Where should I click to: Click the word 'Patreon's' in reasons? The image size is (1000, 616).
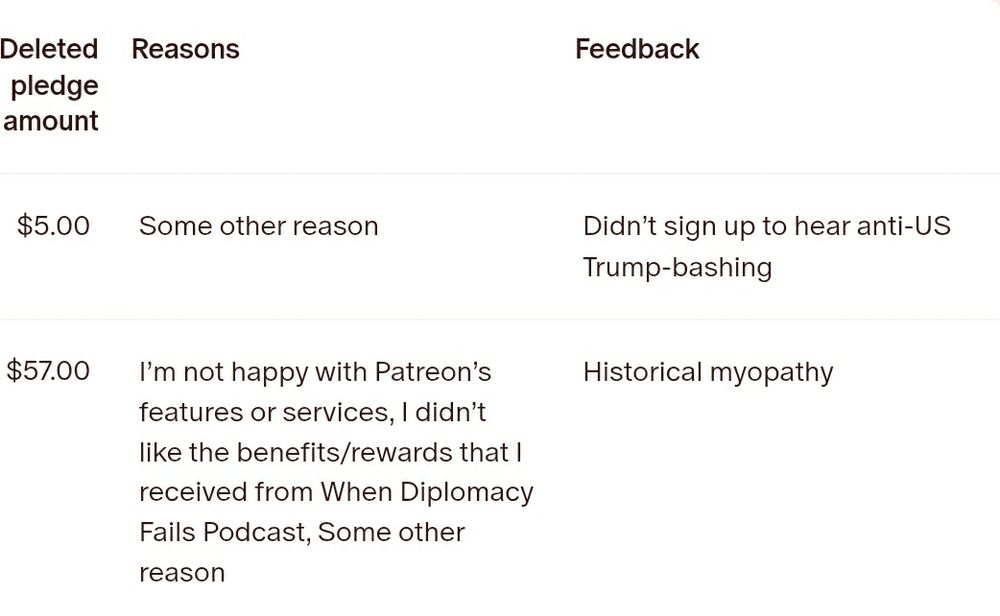tap(433, 372)
